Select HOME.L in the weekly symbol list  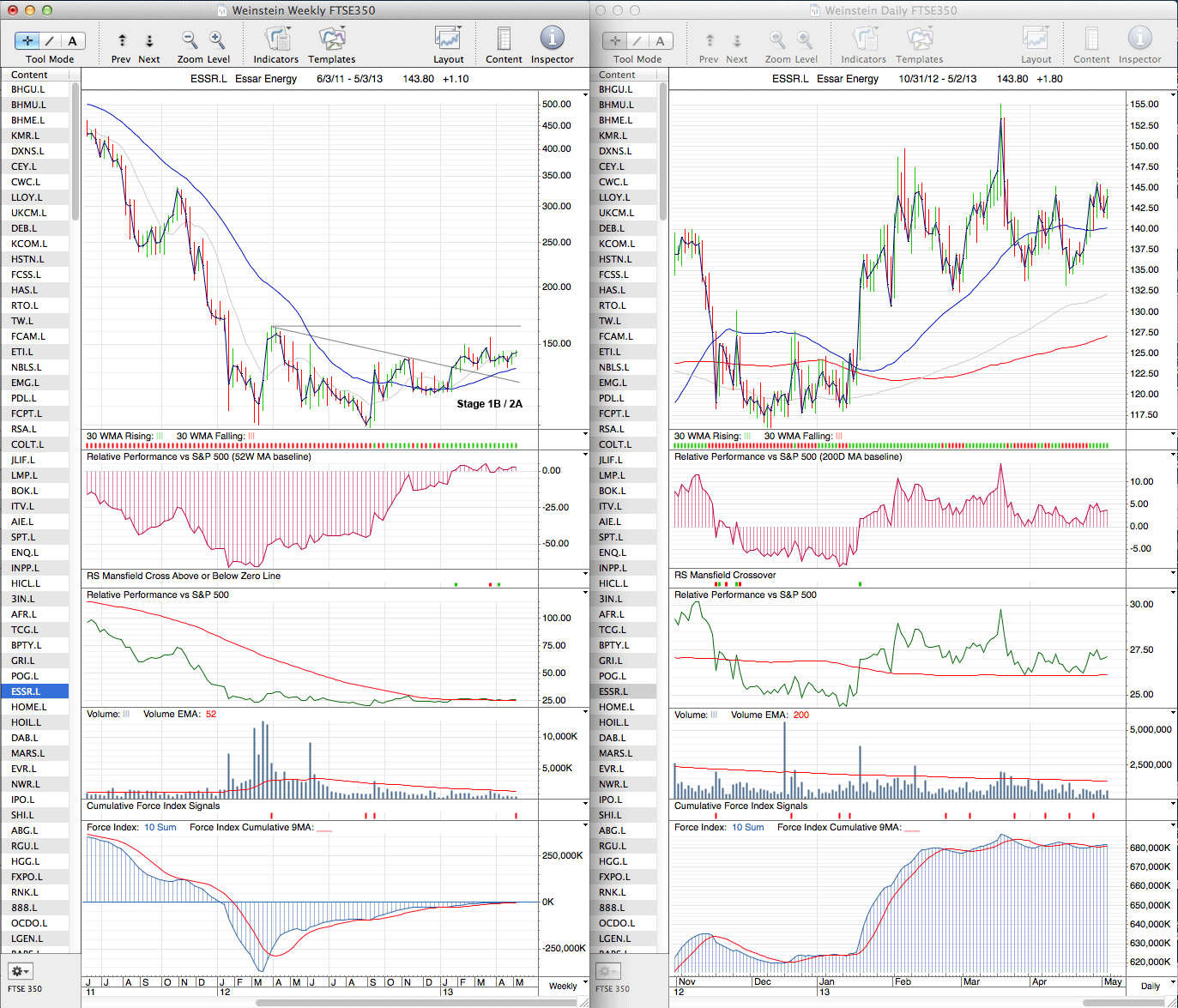28,707
